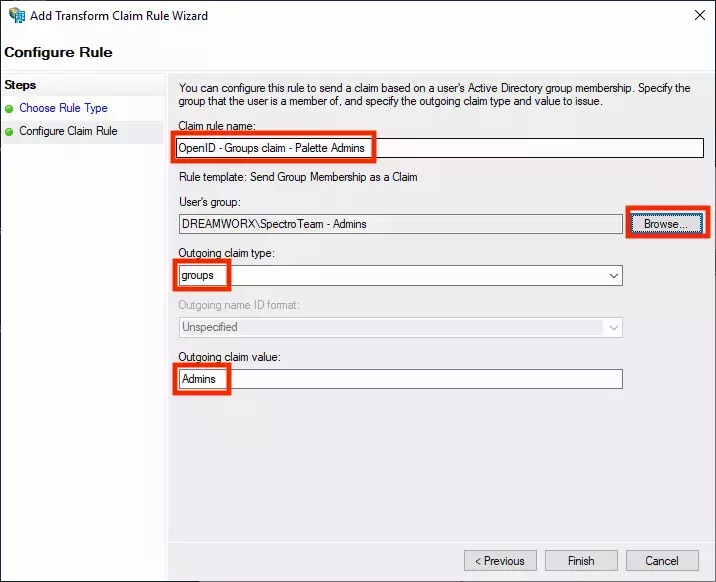
Task: Click the User's group field showing DREAMWORX\SpectroTeam
Action: [x=400, y=224]
